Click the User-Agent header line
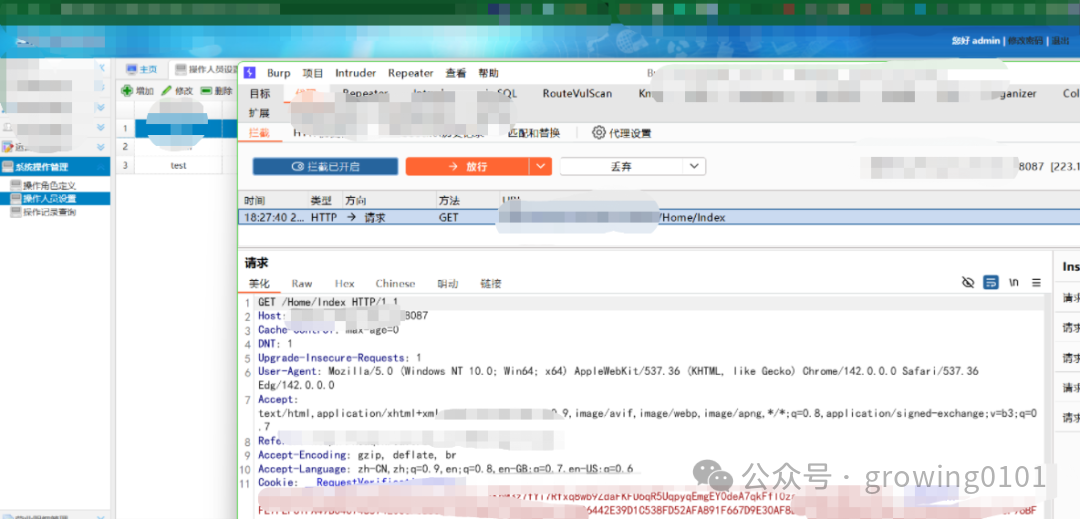The image size is (1080, 519). click(619, 371)
